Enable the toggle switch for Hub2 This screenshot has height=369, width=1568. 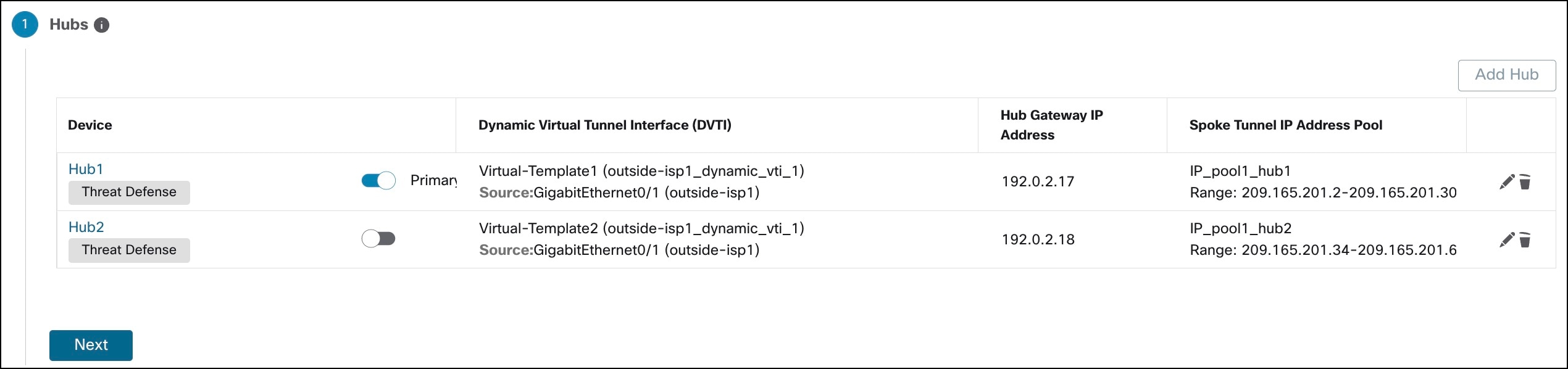pos(378,239)
